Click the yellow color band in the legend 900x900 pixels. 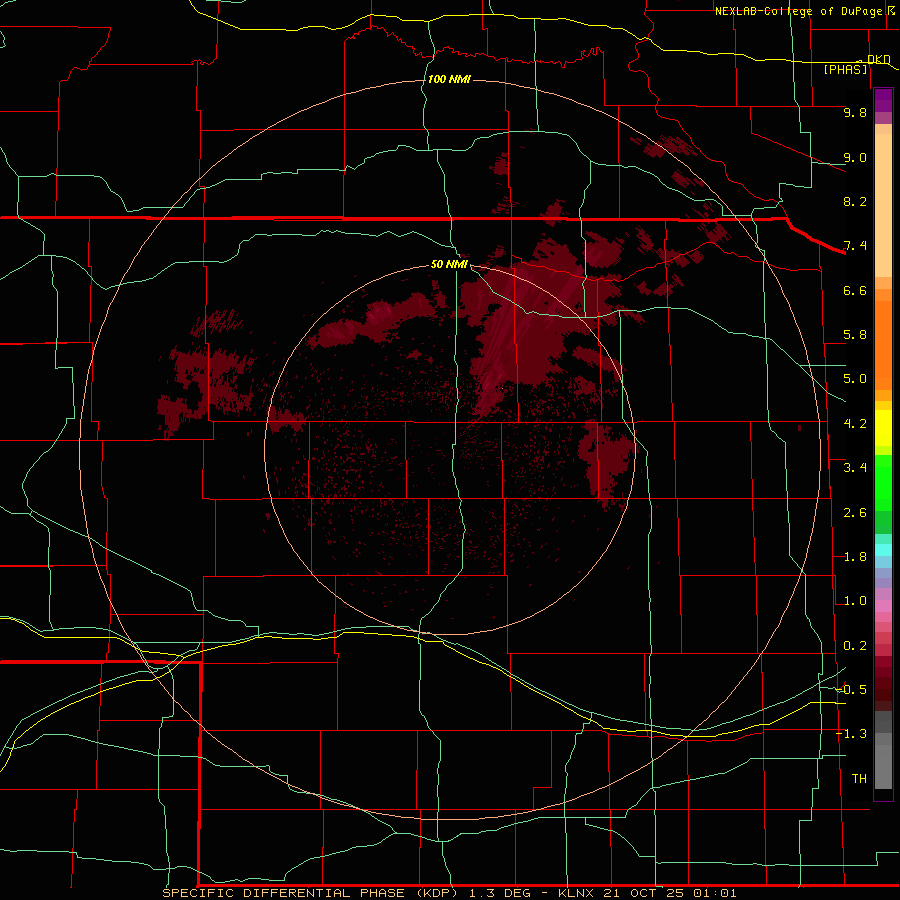[x=883, y=428]
